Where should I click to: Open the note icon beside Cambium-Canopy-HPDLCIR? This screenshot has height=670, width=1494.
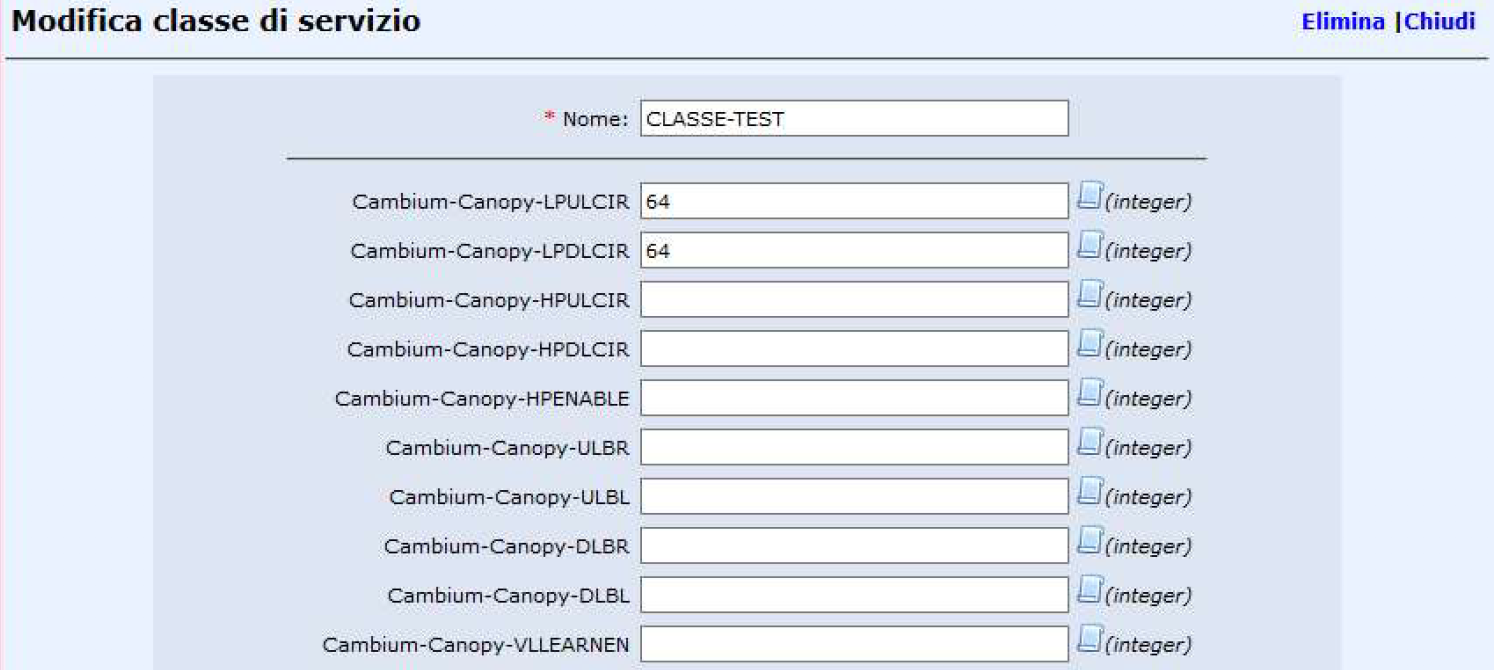(x=1089, y=345)
